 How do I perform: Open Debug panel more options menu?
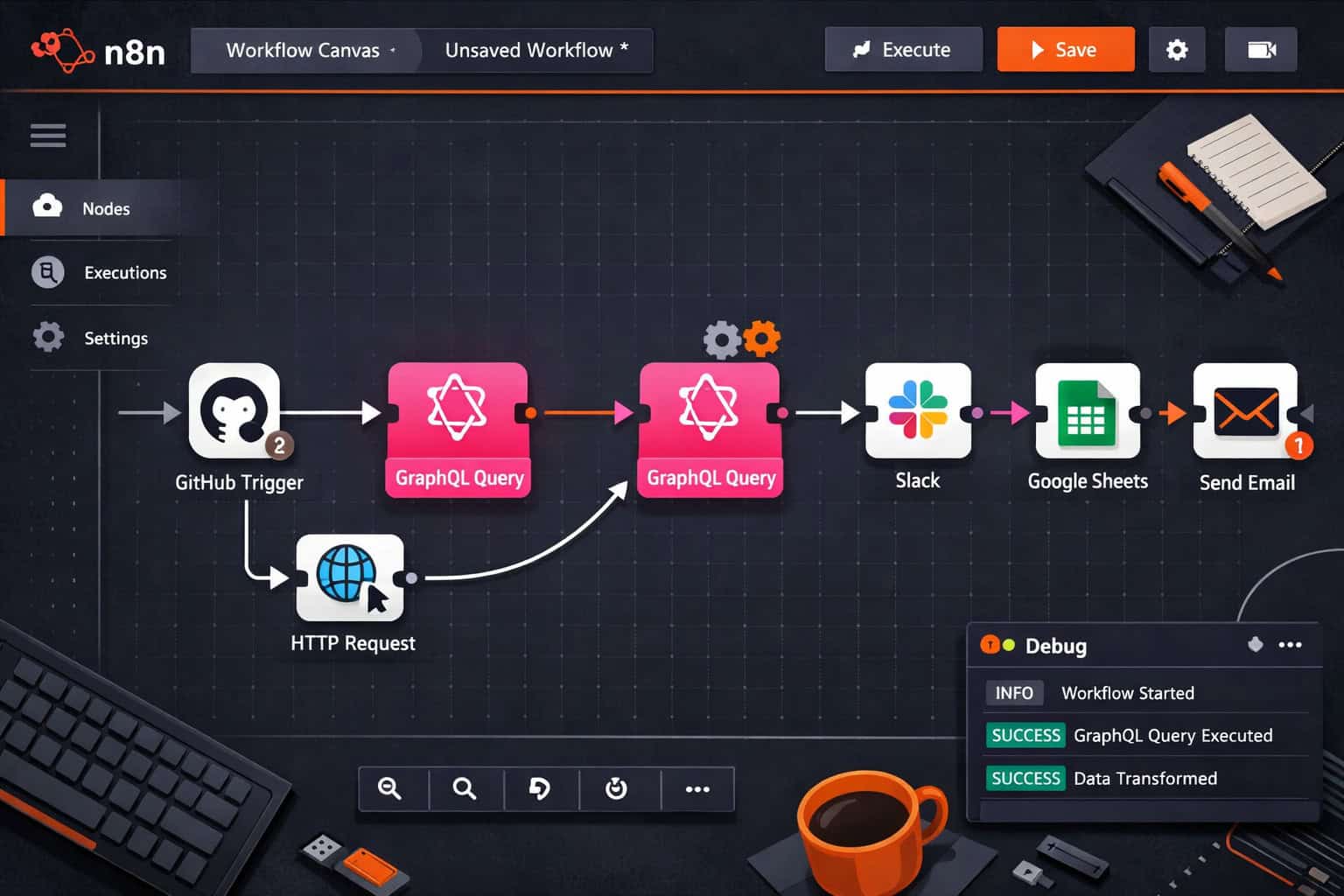click(1291, 645)
